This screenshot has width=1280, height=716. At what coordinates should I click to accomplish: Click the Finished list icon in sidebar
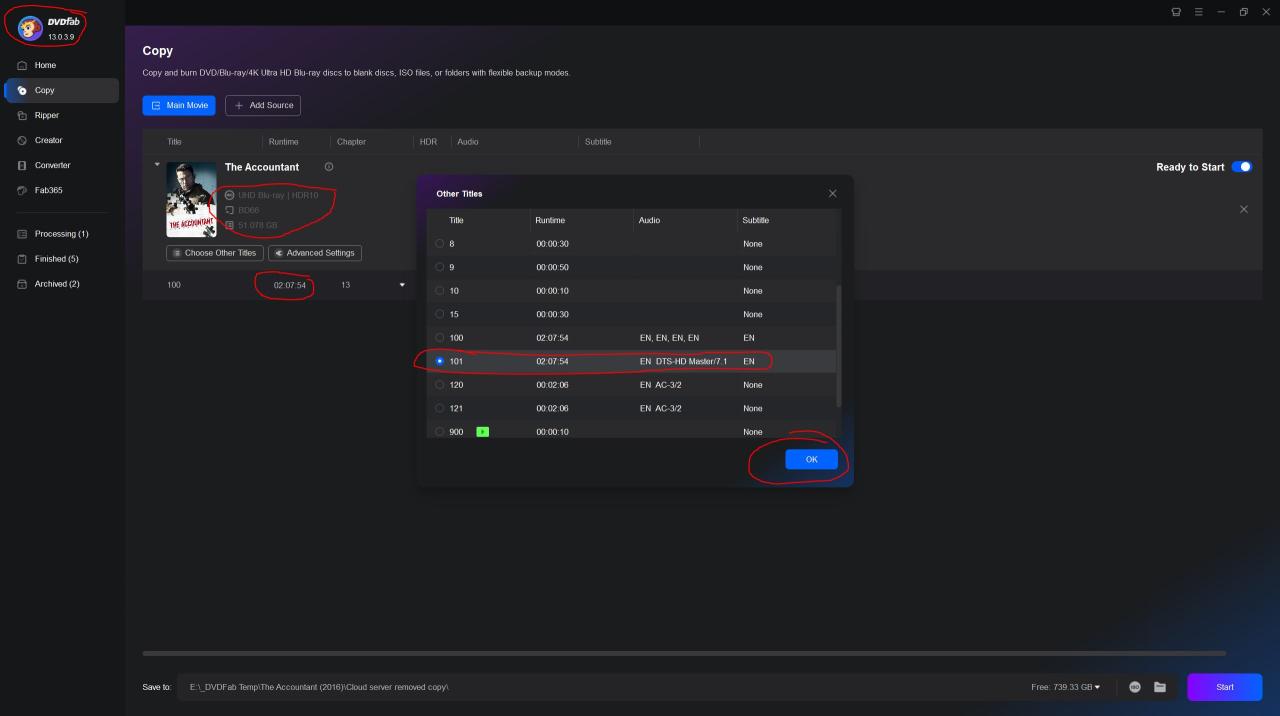[x=22, y=259]
